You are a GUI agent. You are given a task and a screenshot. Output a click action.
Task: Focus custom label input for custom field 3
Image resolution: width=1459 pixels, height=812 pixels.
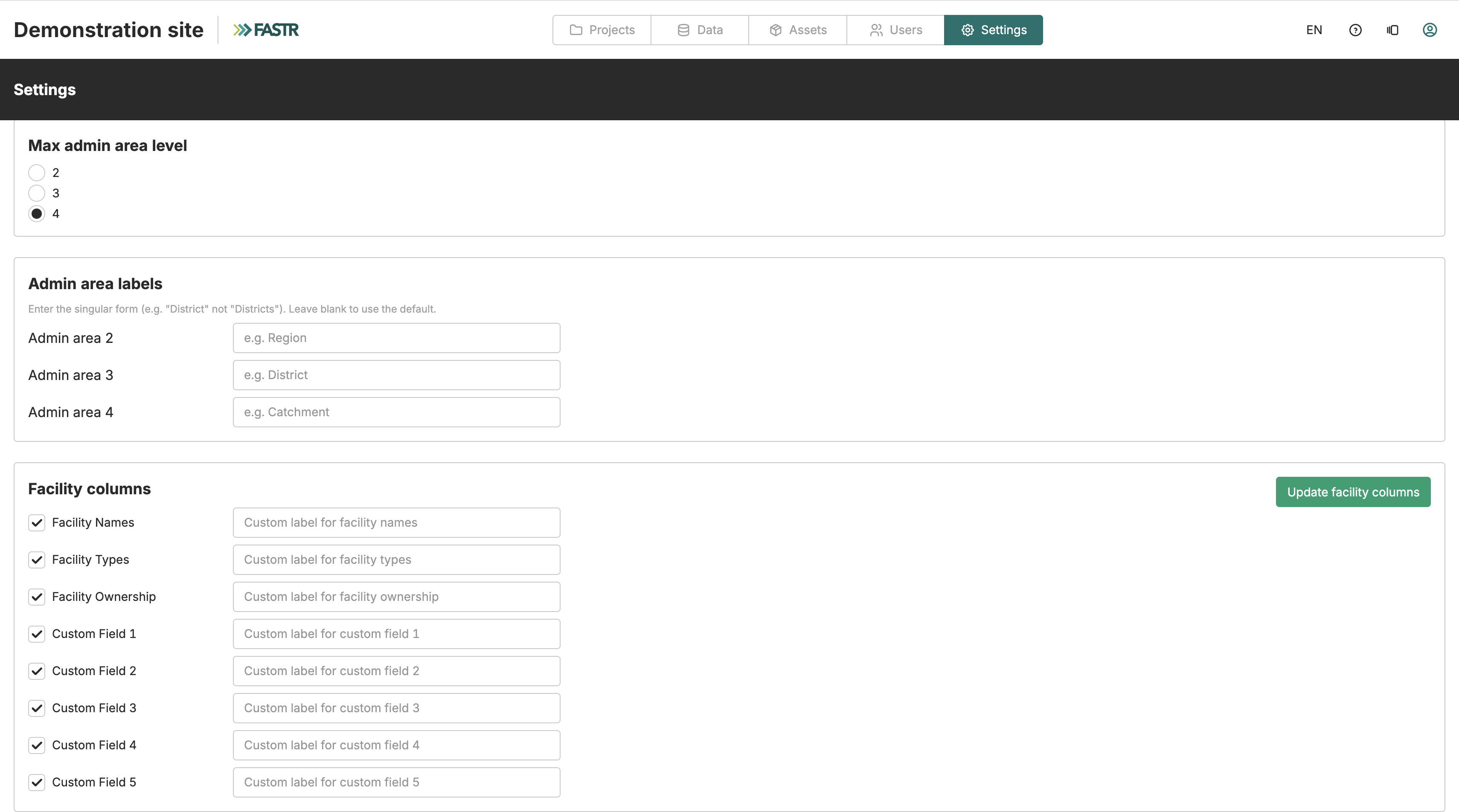396,708
